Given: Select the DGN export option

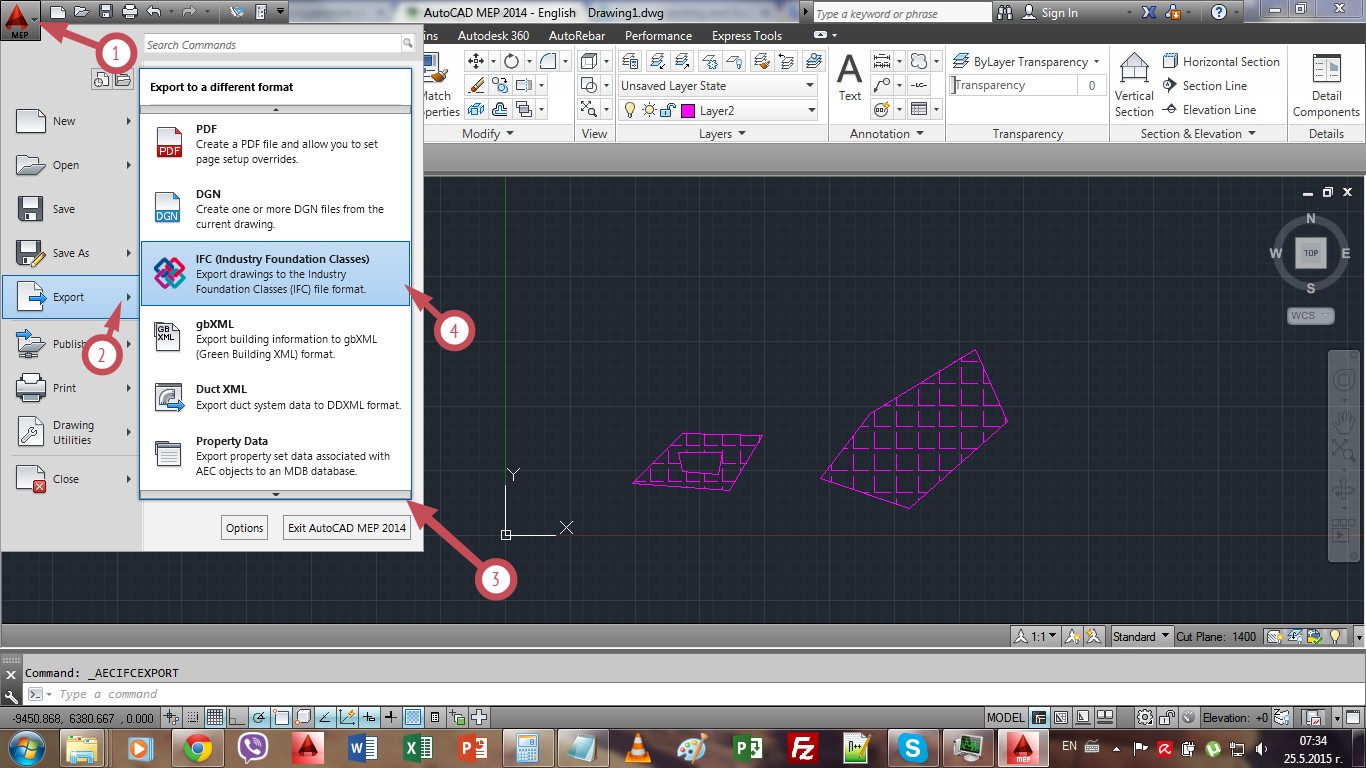Looking at the screenshot, I should point(275,208).
